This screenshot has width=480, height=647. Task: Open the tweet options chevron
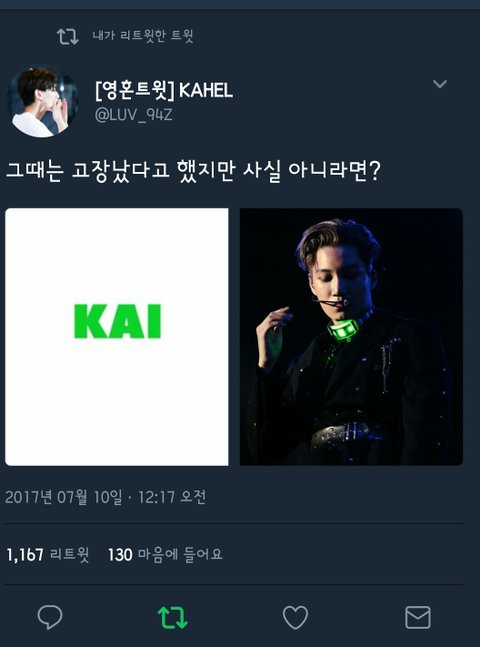pos(440,84)
